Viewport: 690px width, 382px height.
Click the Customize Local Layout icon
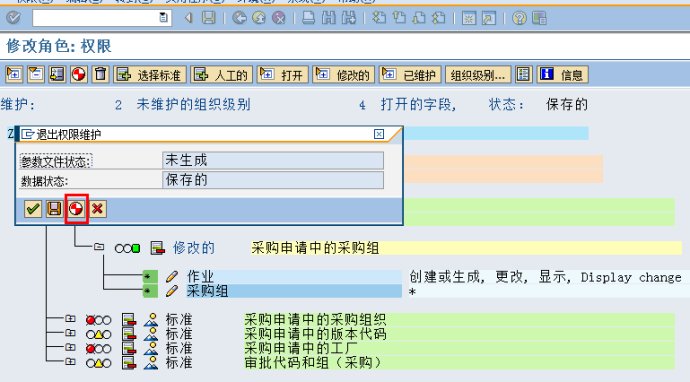point(539,18)
